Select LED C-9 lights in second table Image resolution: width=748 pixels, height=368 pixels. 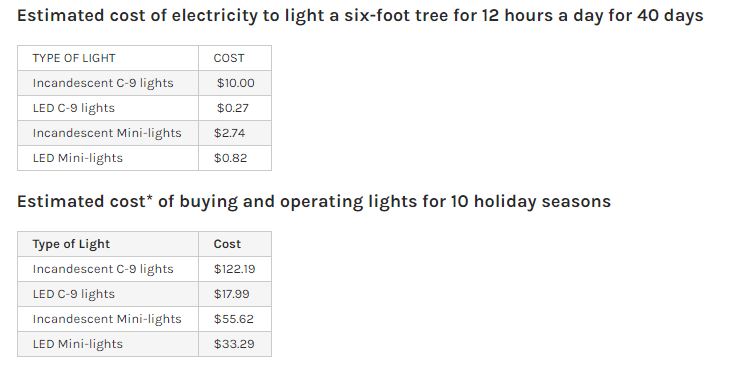tap(74, 294)
